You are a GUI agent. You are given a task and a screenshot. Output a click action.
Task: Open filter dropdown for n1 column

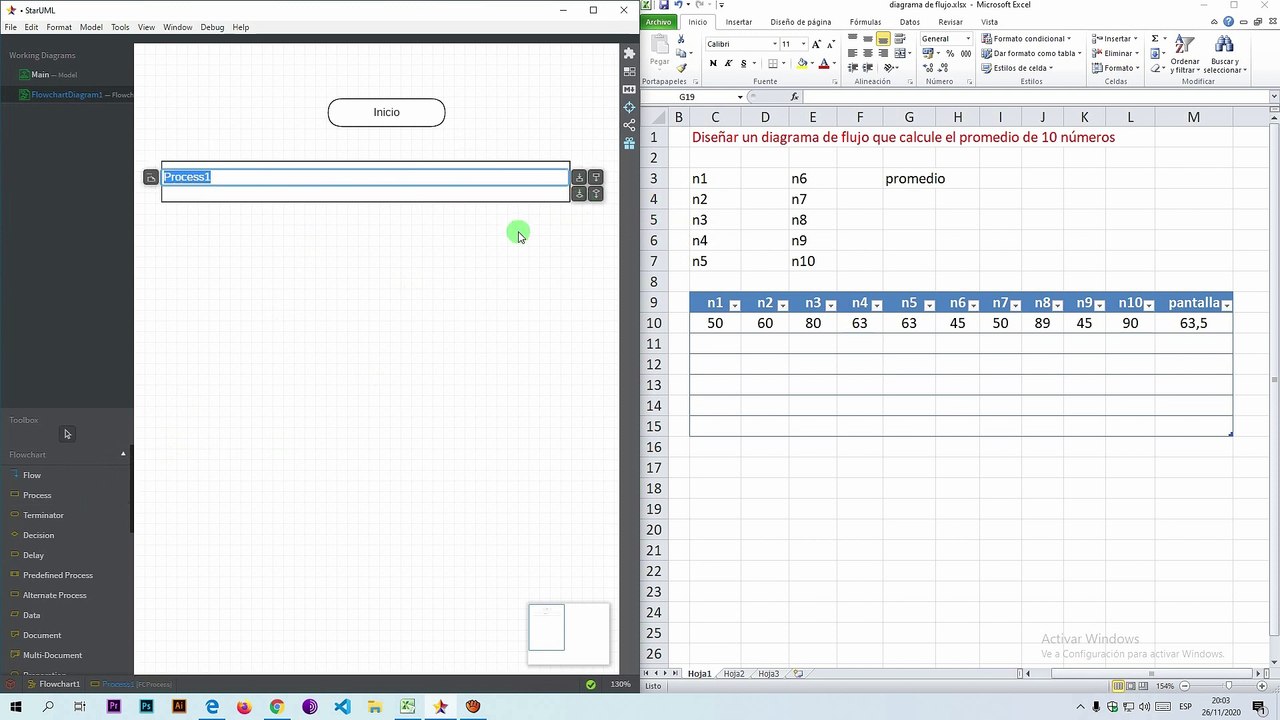pyautogui.click(x=735, y=305)
